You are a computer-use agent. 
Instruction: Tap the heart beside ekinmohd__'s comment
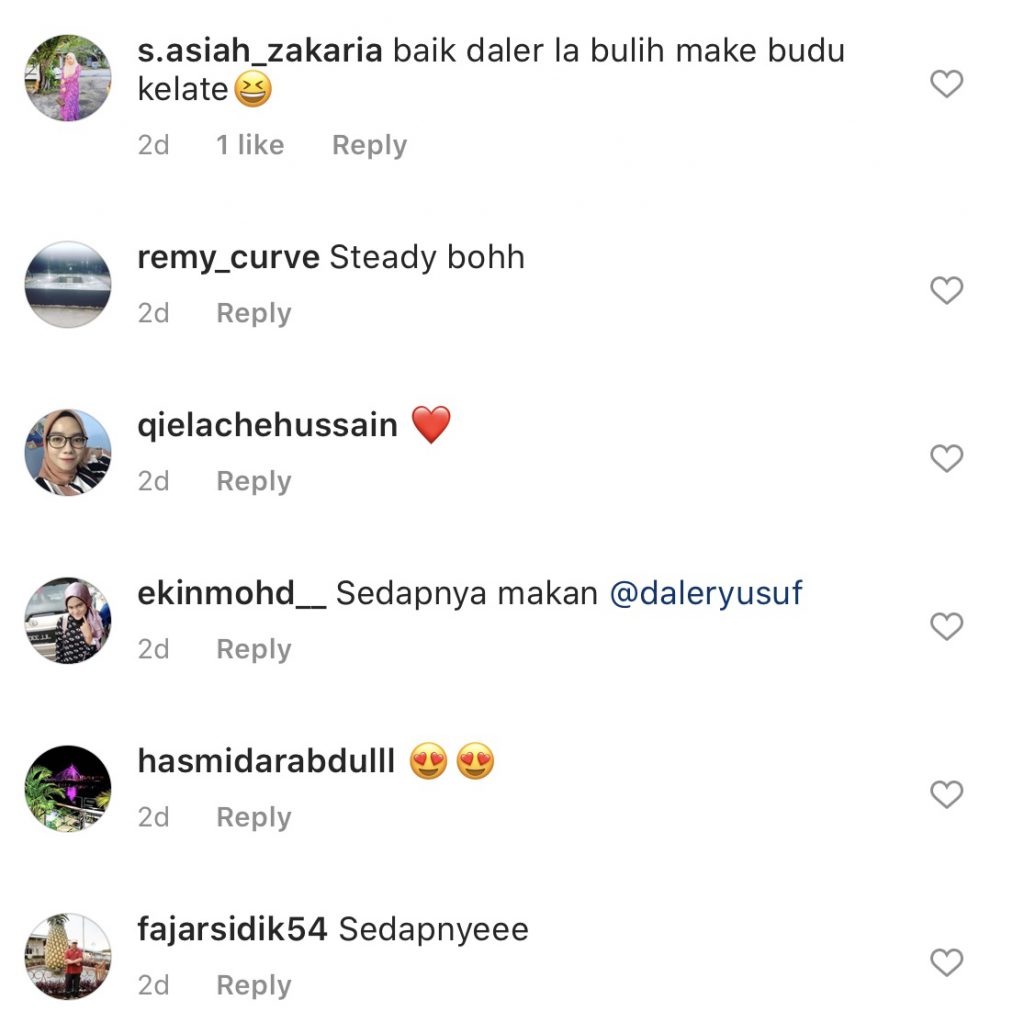tap(946, 626)
